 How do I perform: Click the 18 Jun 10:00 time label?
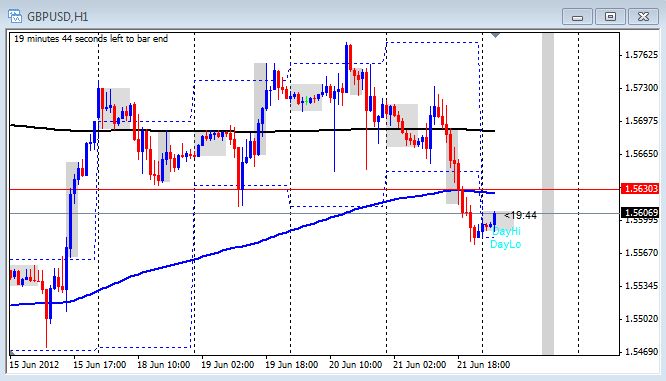click(x=164, y=365)
